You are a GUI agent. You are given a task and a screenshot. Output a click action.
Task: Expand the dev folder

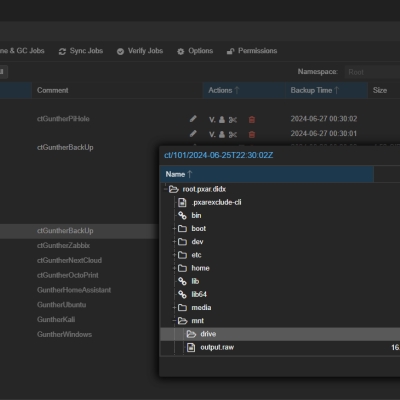coord(174,242)
